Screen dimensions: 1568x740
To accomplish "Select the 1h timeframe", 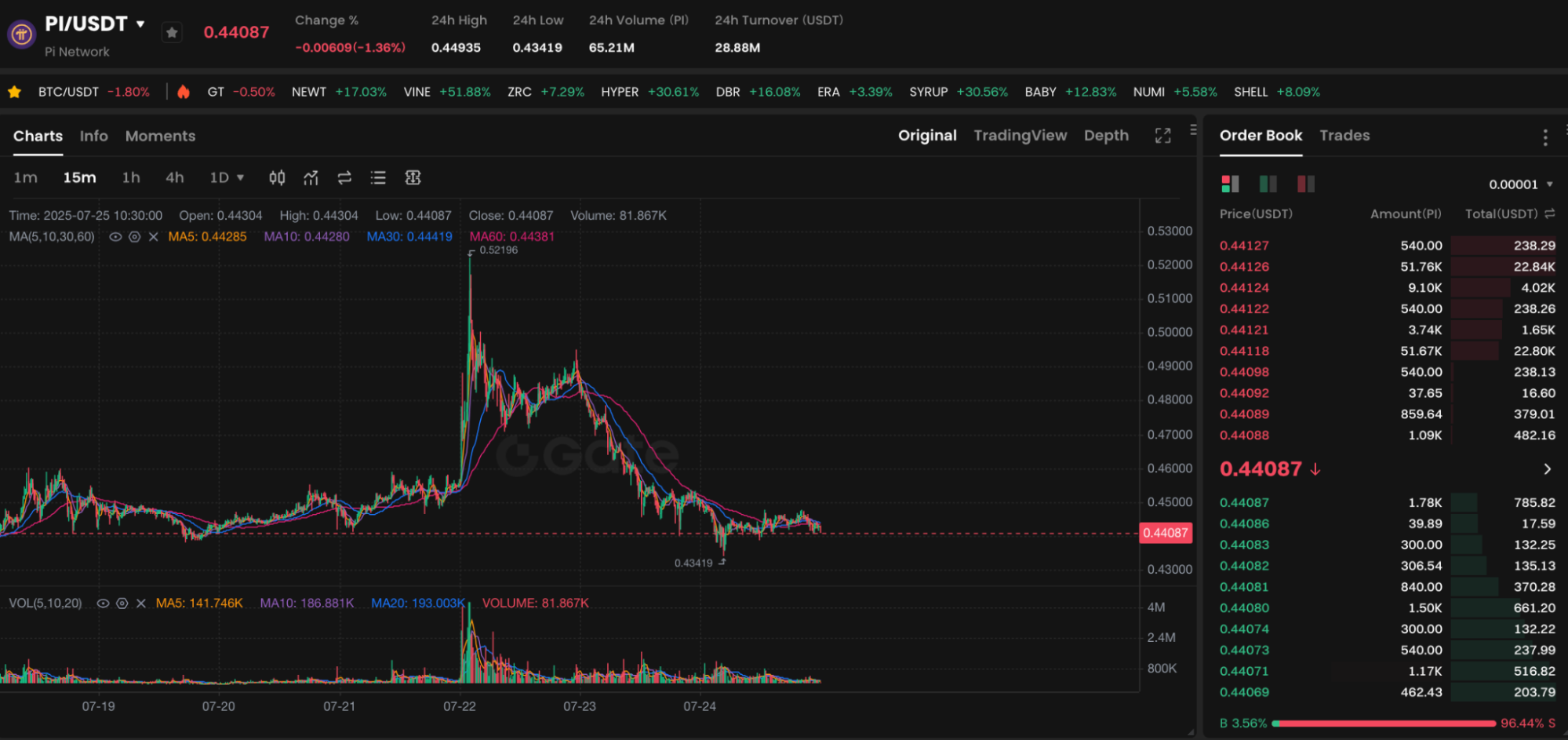I will click(131, 177).
